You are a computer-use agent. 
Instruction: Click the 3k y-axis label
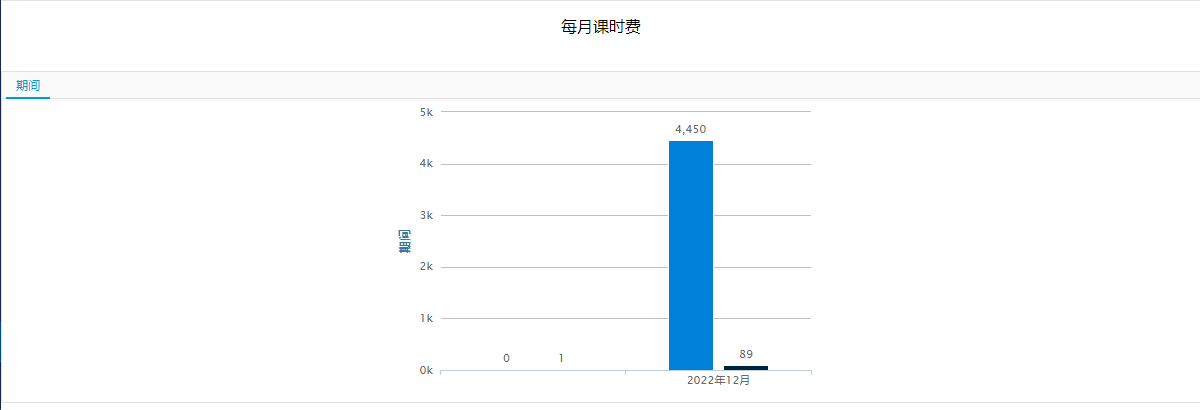click(x=426, y=215)
